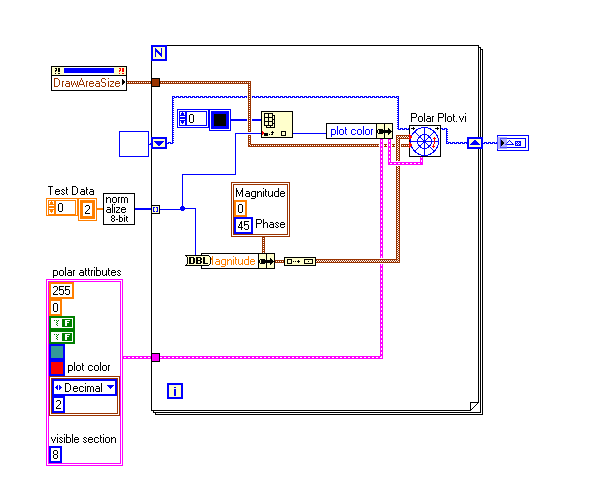Click the left shift register down arrow
The width and height of the screenshot is (611, 490).
pos(159,143)
